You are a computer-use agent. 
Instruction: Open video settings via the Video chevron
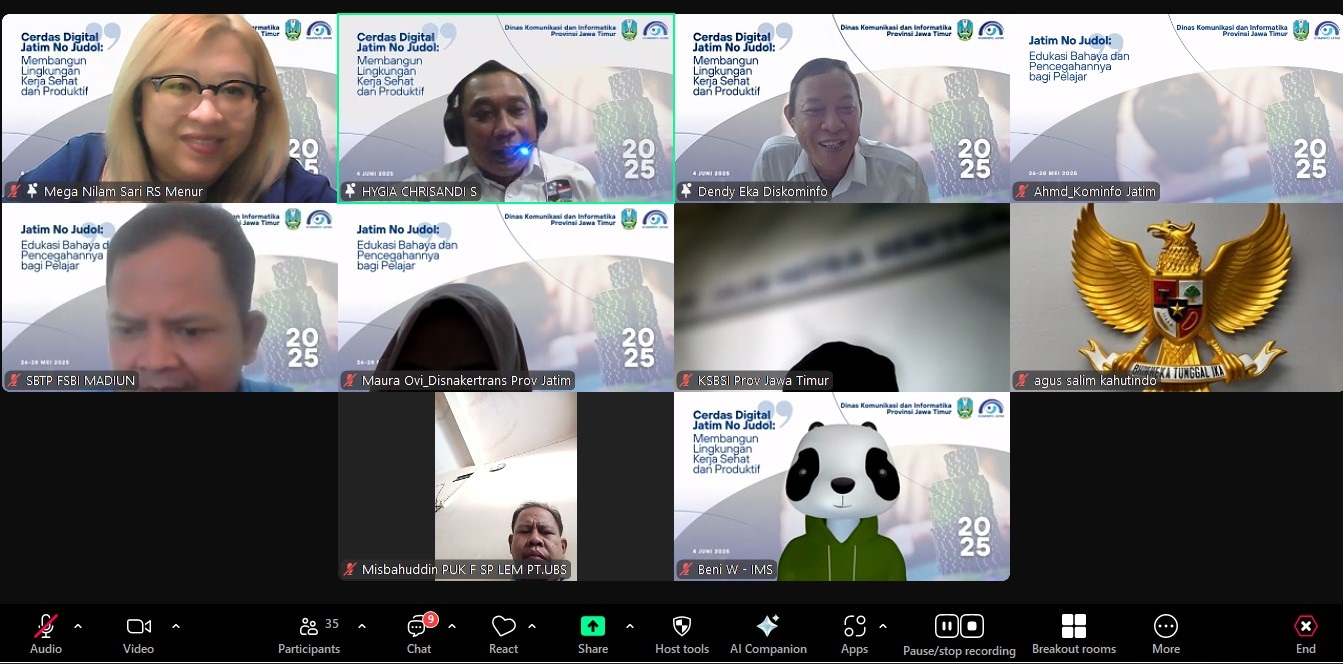click(175, 627)
